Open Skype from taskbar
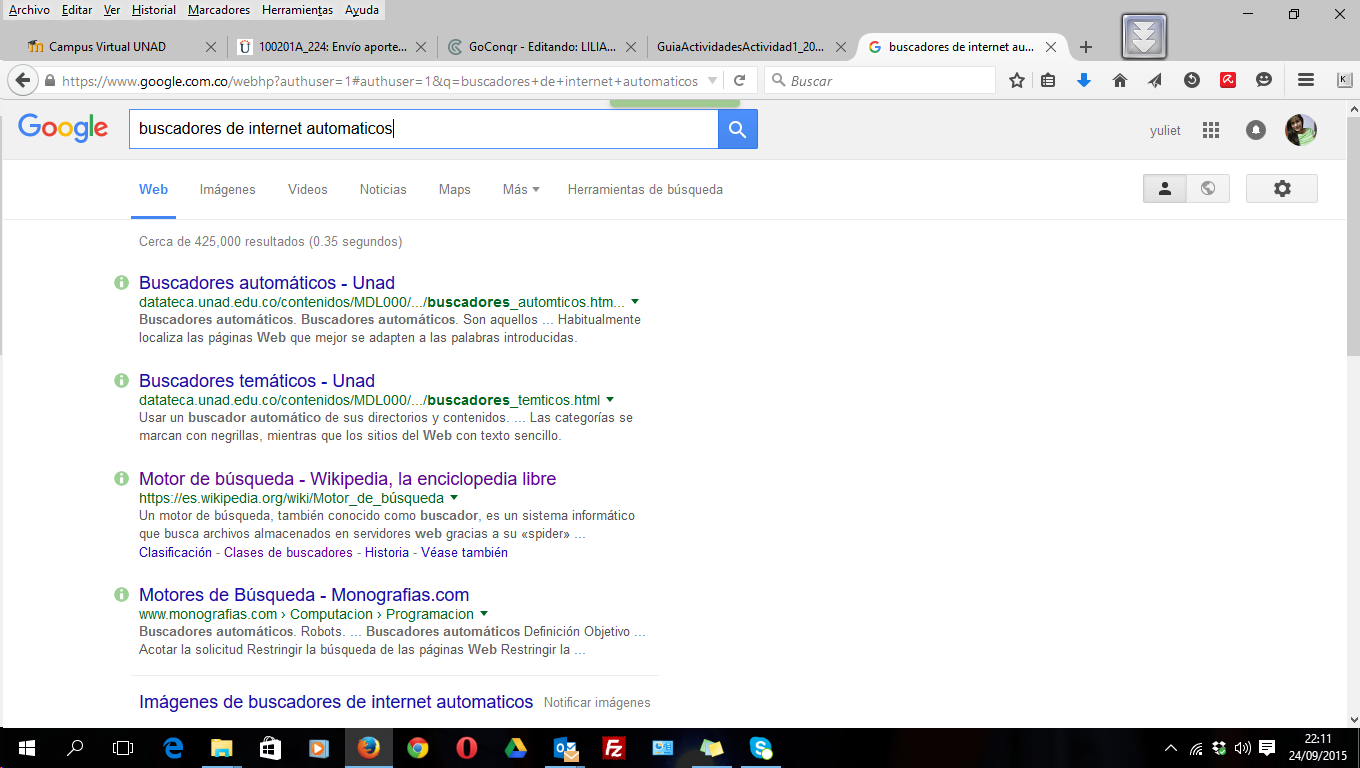Image resolution: width=1360 pixels, height=768 pixels. 761,748
